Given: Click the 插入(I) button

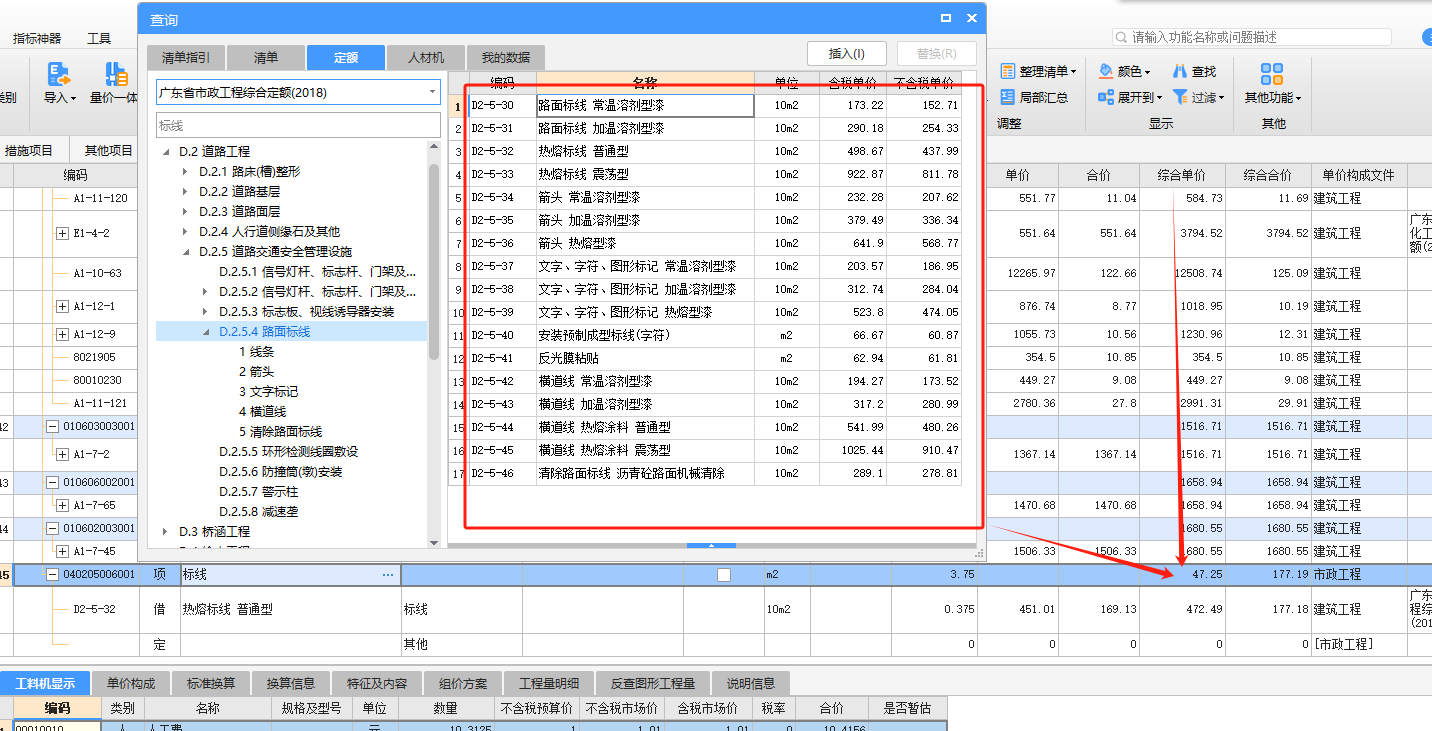Looking at the screenshot, I should click(x=847, y=53).
